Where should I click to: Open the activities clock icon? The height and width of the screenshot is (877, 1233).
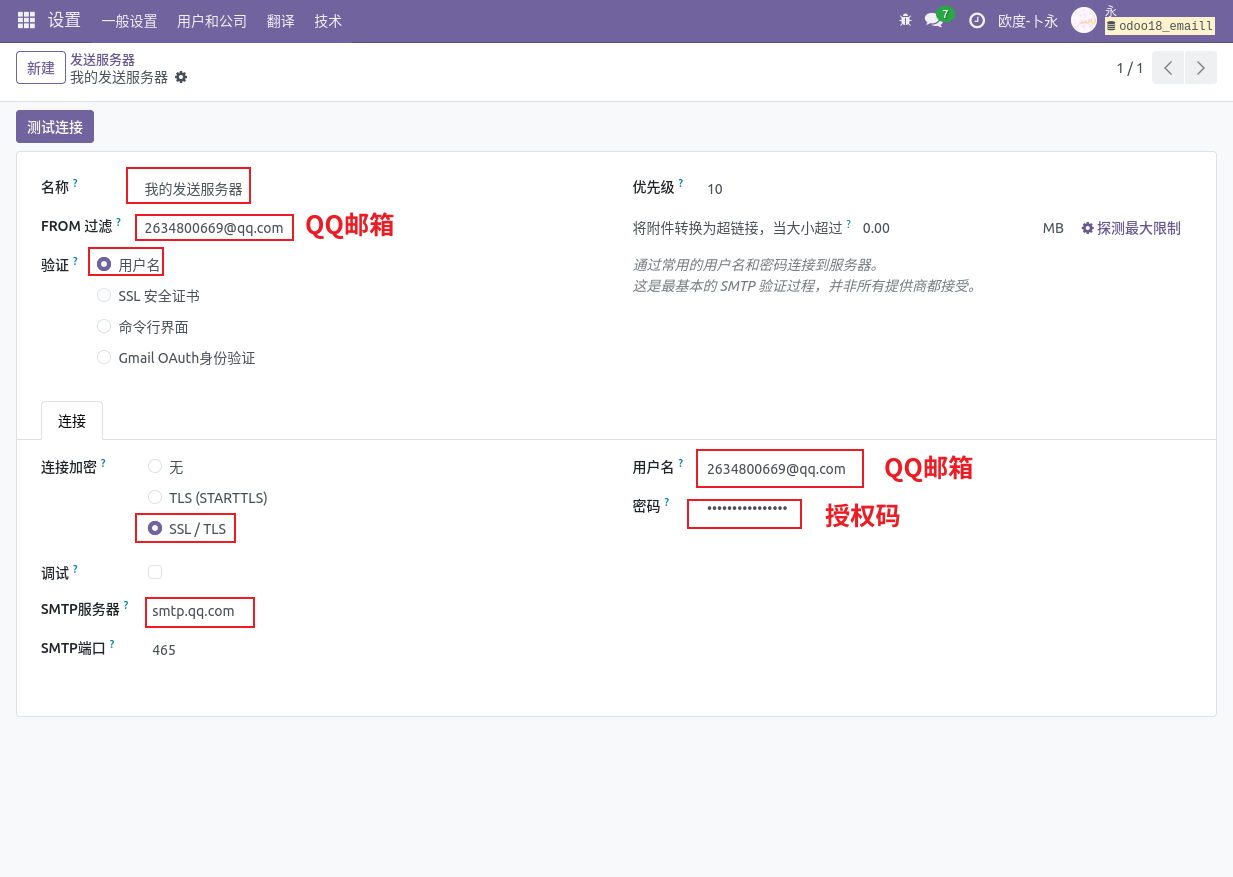tap(977, 20)
